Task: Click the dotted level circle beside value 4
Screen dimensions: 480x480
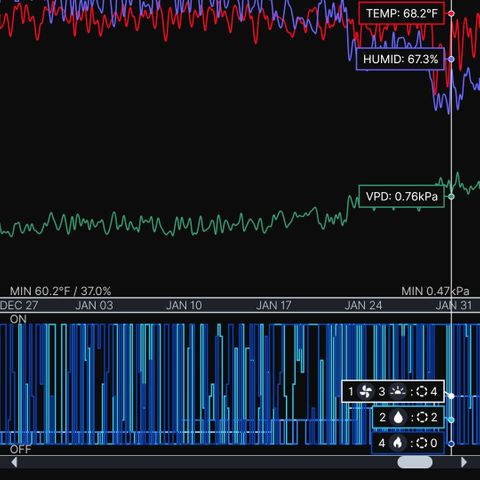Action: coord(422,391)
